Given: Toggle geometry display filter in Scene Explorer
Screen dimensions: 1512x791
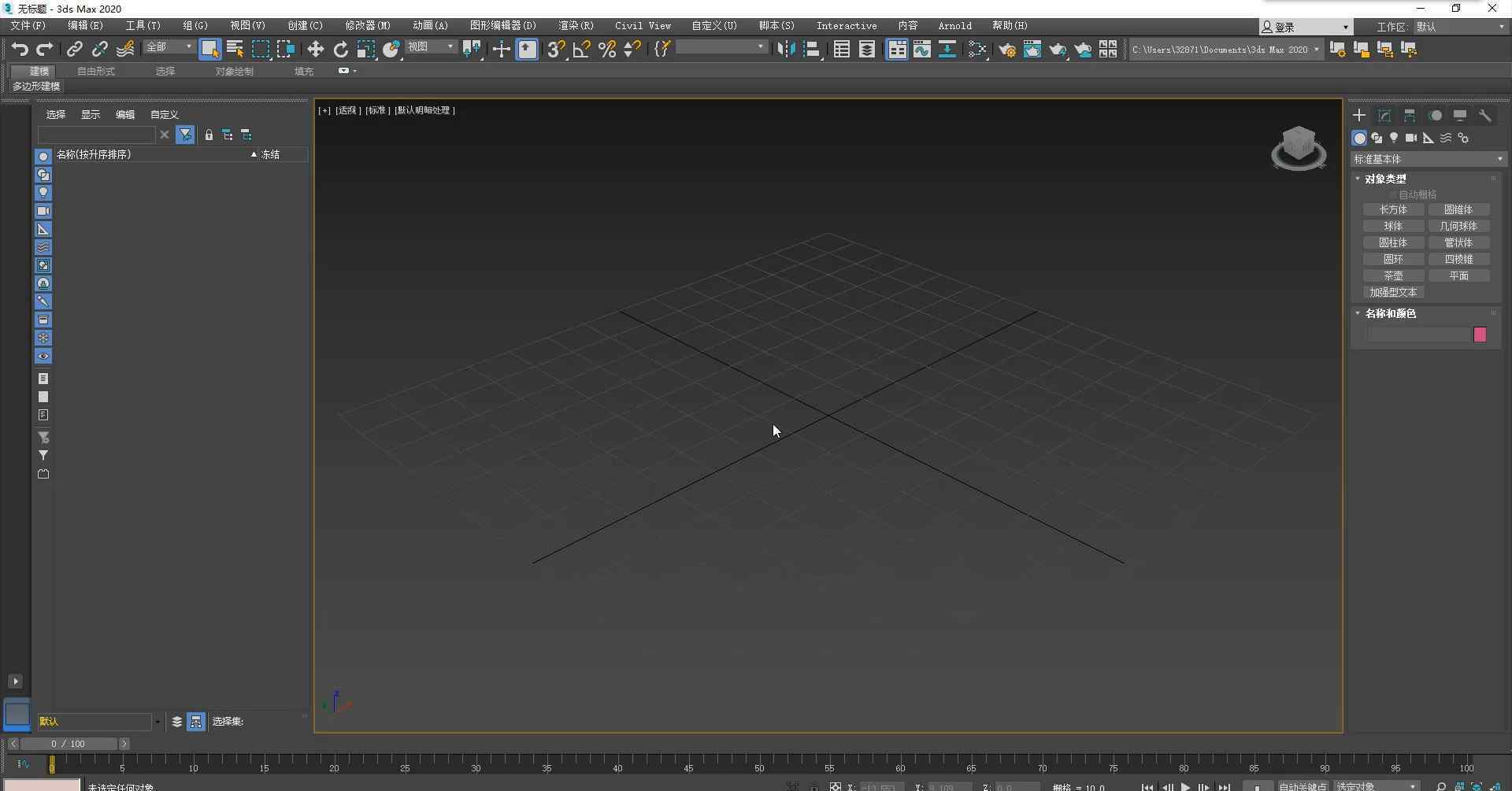Looking at the screenshot, I should point(43,157).
